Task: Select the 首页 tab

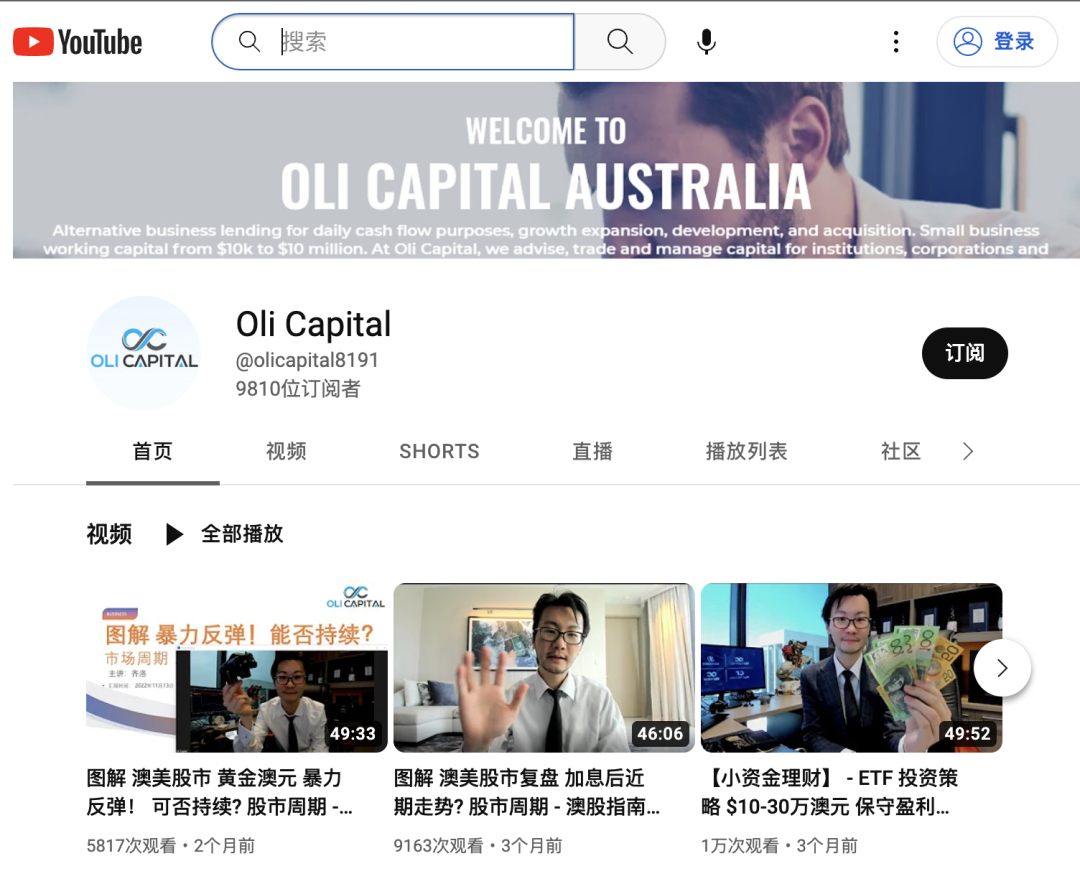Action: (x=152, y=451)
